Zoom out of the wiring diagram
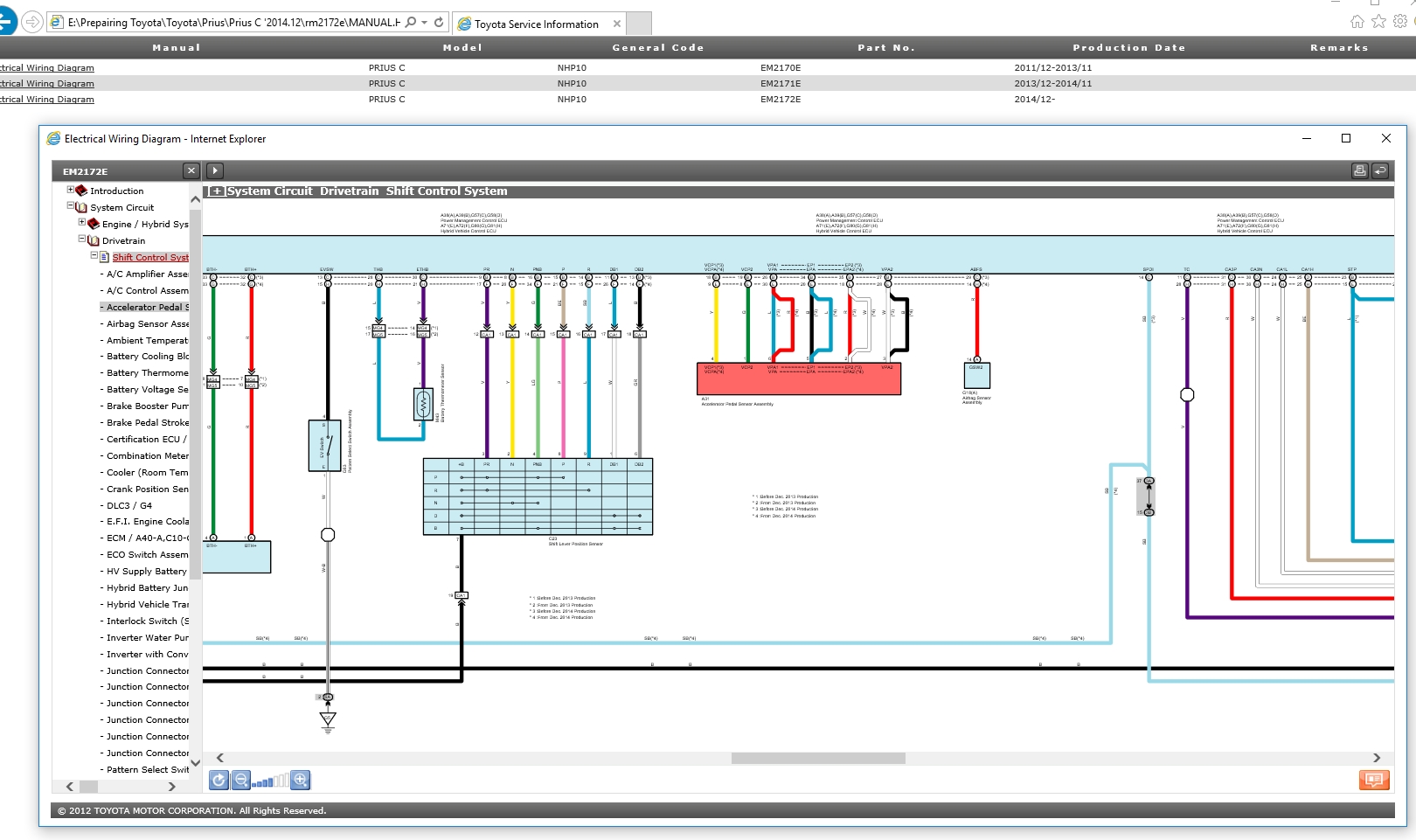This screenshot has width=1416, height=840. coord(241,780)
